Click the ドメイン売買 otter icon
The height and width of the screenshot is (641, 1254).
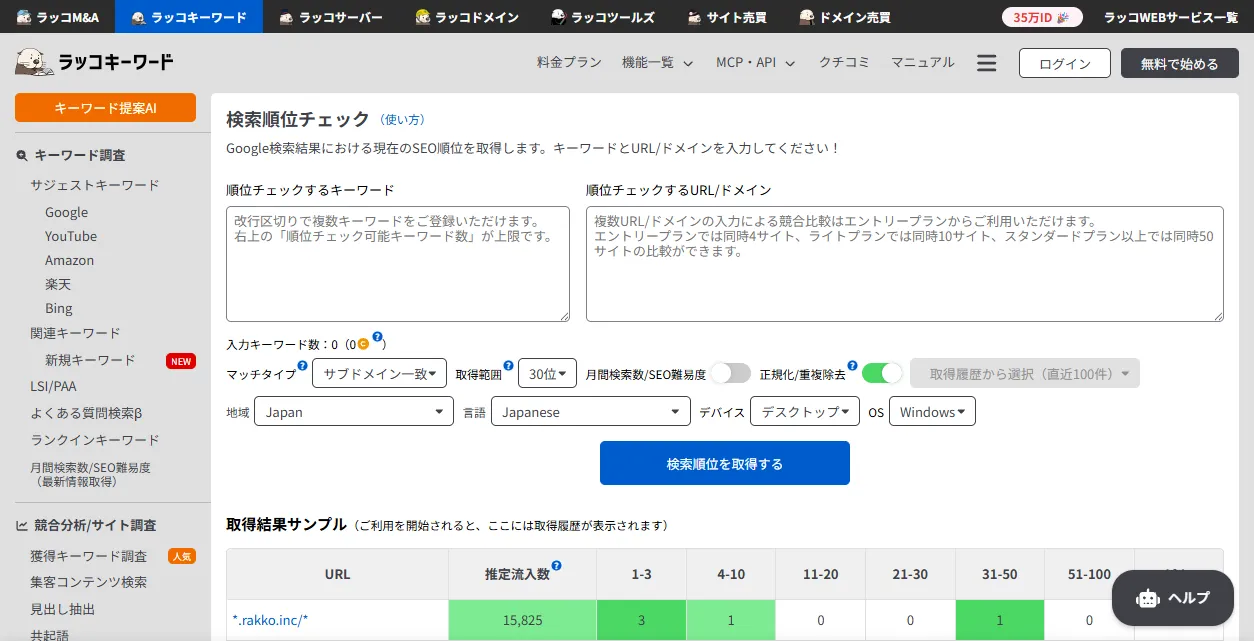(x=806, y=17)
